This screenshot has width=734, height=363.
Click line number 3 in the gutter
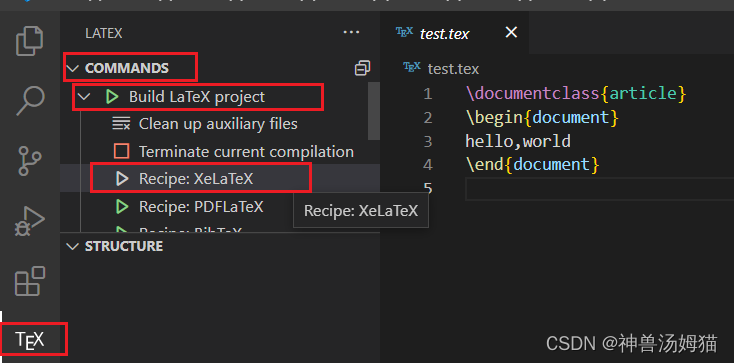pyautogui.click(x=427, y=141)
